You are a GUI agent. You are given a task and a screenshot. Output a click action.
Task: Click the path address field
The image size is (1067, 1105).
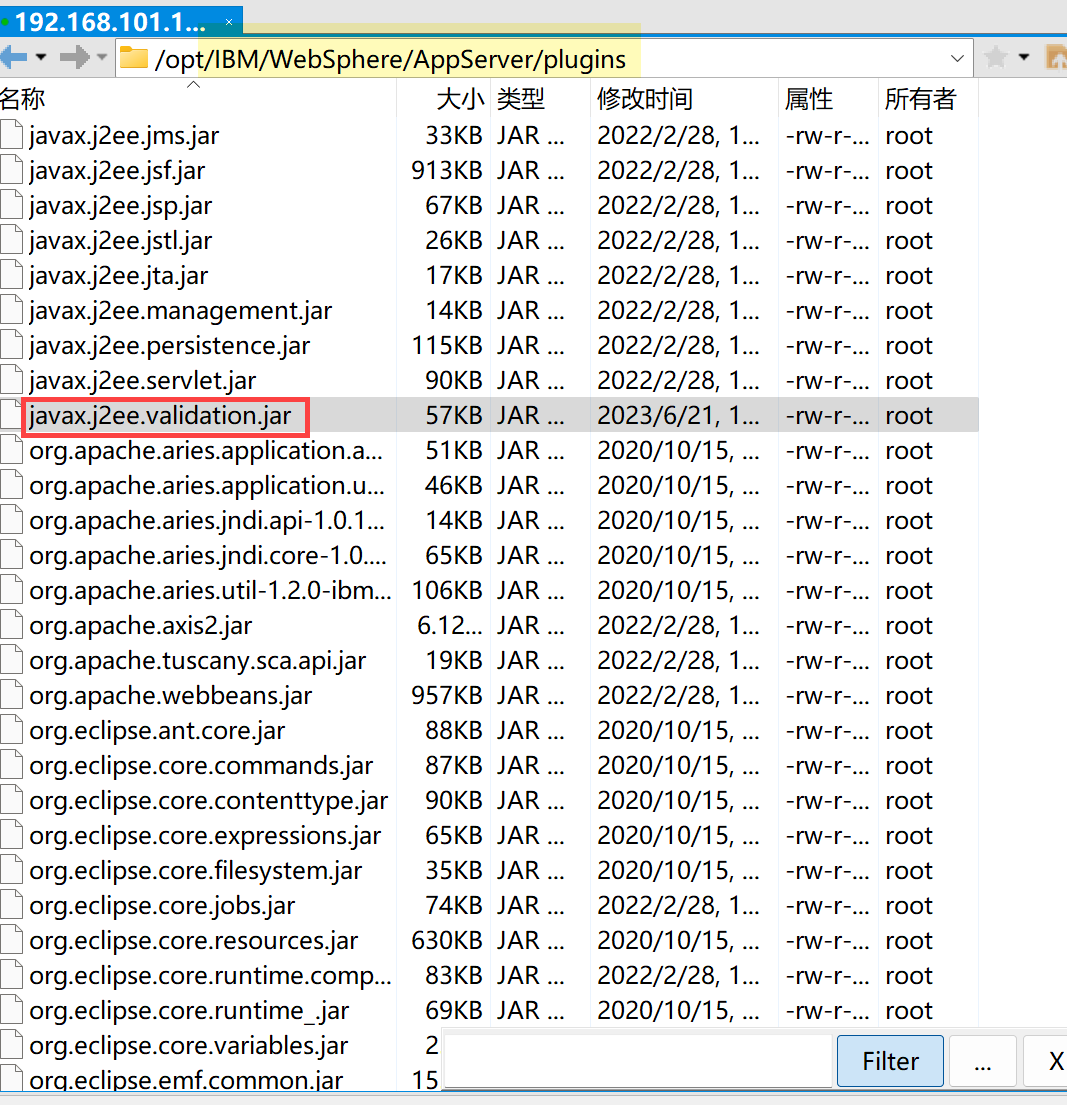point(544,58)
